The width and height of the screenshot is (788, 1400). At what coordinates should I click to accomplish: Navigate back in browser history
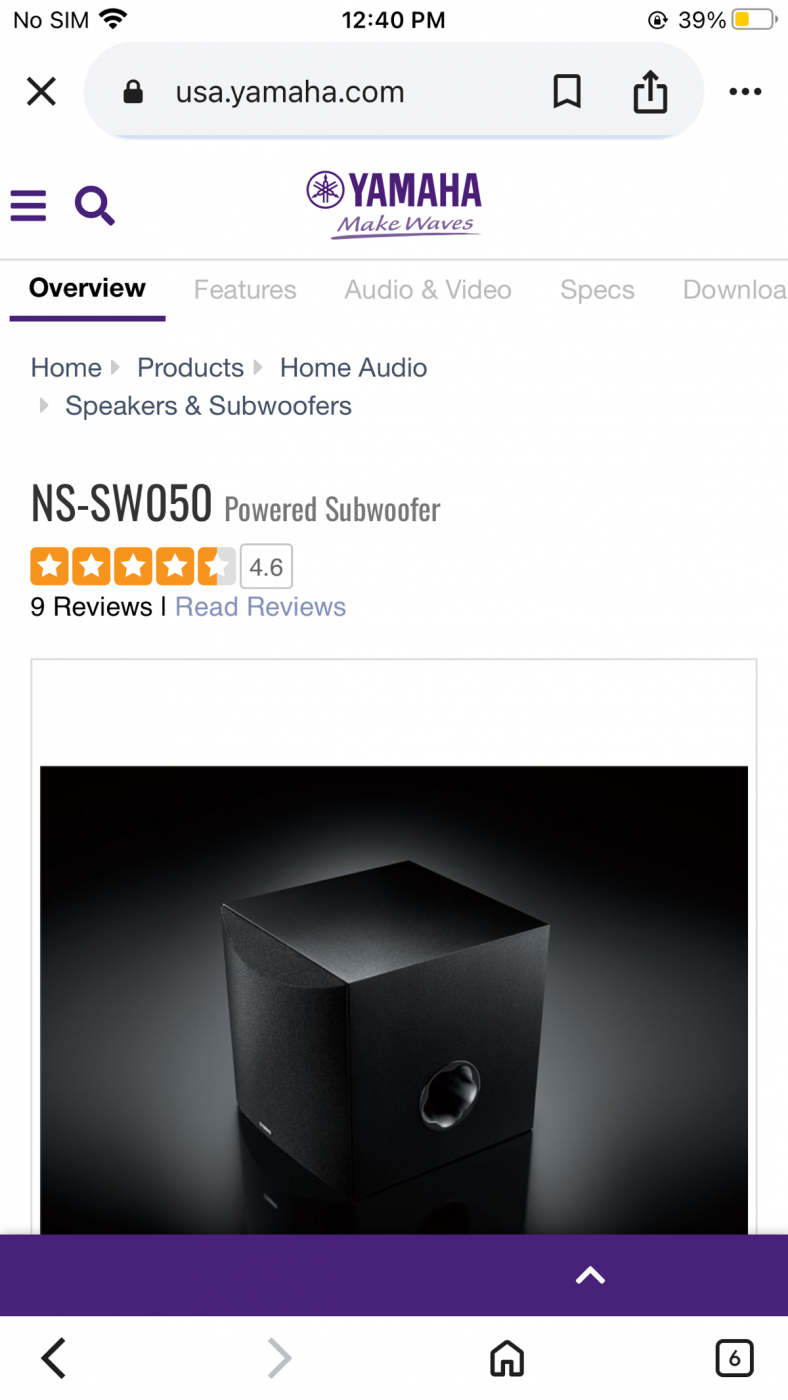[53, 1358]
